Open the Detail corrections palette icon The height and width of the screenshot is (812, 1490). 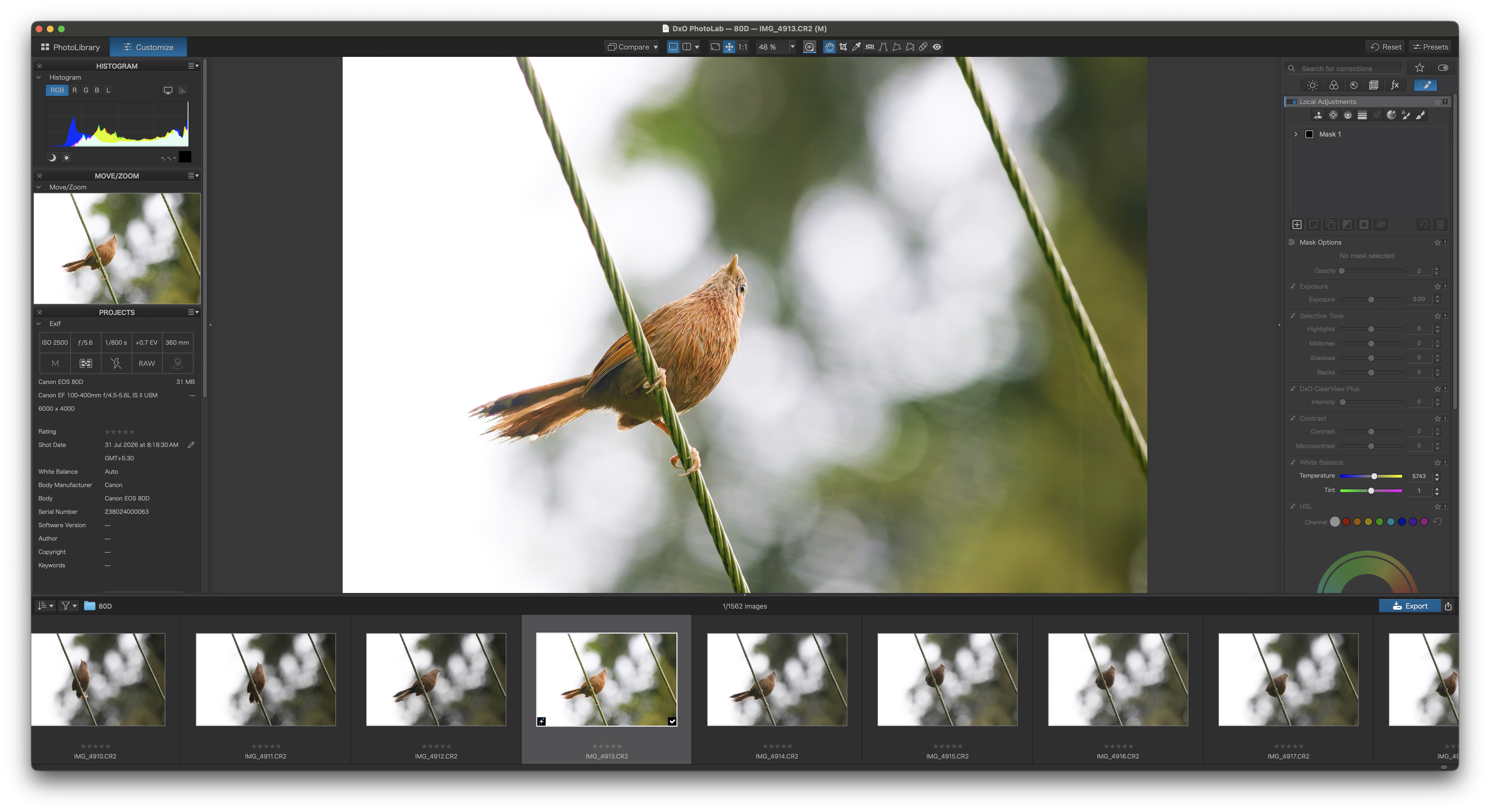(x=1353, y=85)
